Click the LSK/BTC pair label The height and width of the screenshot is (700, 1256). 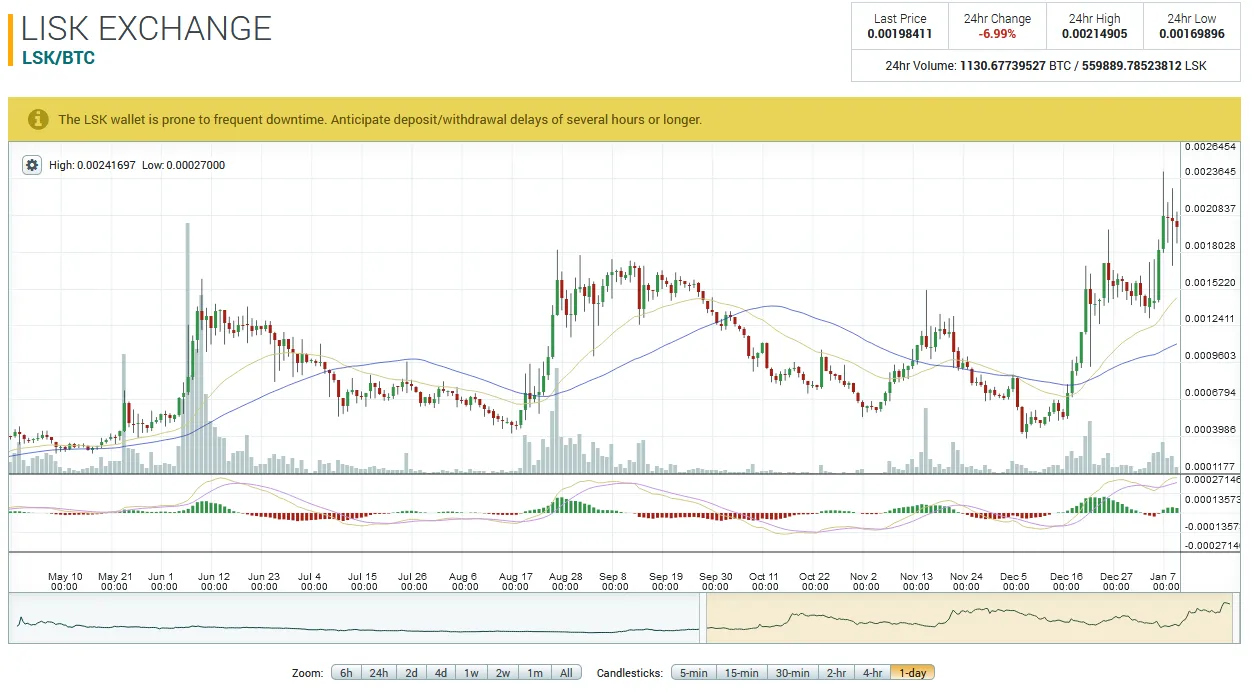tap(59, 58)
